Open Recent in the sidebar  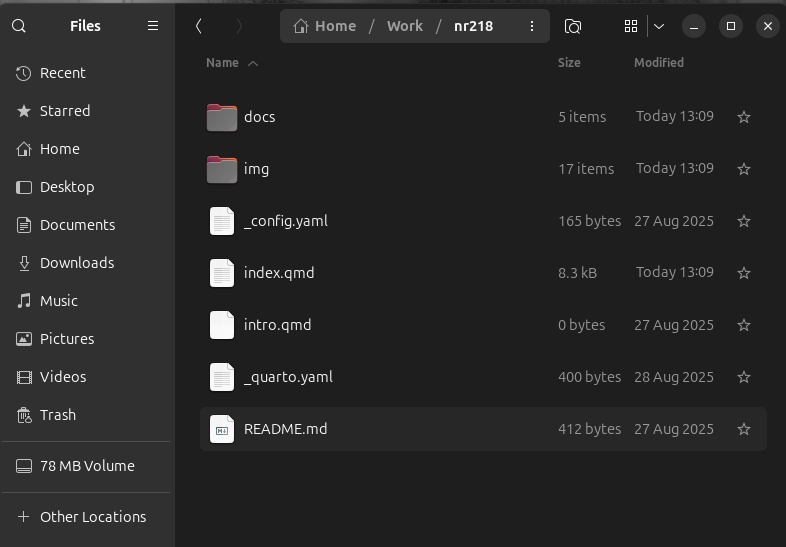(x=62, y=73)
